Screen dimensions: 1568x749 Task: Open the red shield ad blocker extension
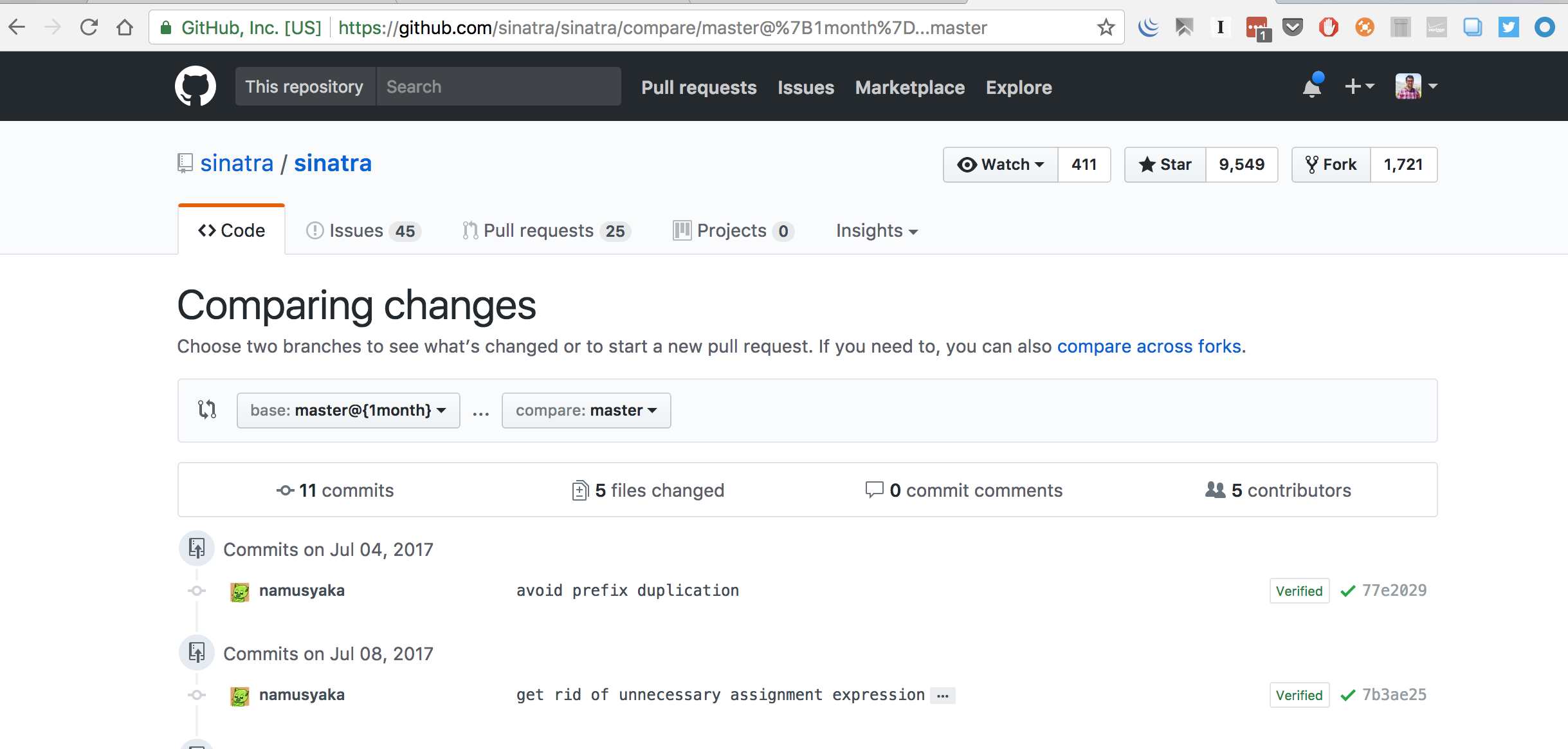coord(1328,27)
